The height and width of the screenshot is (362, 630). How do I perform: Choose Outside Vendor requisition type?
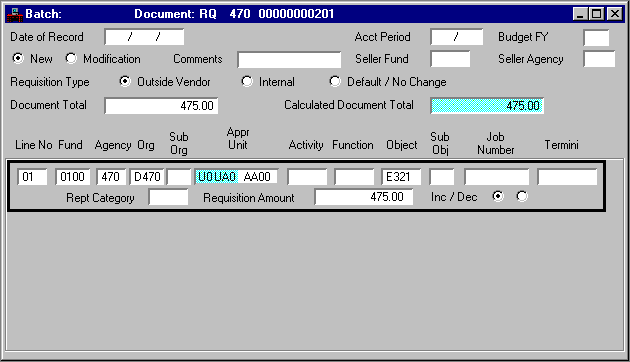tap(125, 82)
